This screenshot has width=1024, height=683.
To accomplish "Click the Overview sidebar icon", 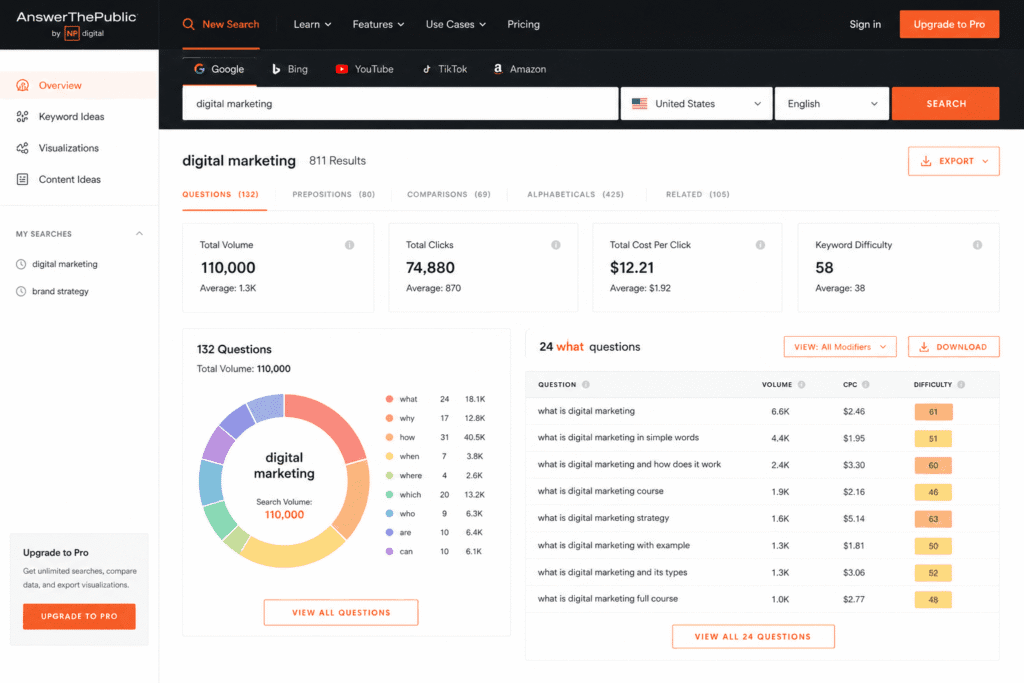I will pyautogui.click(x=22, y=86).
